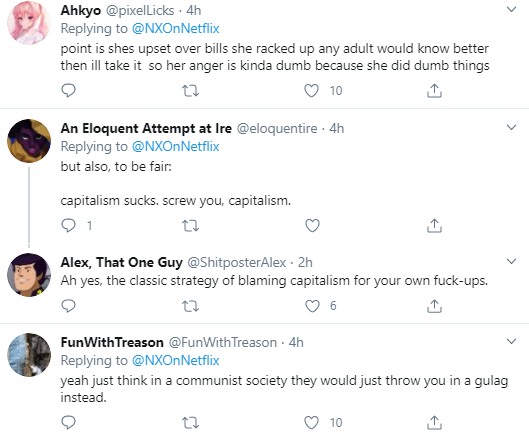Retweet Ahkyo's tweet about bills
This screenshot has width=529, height=437.
pos(190,91)
